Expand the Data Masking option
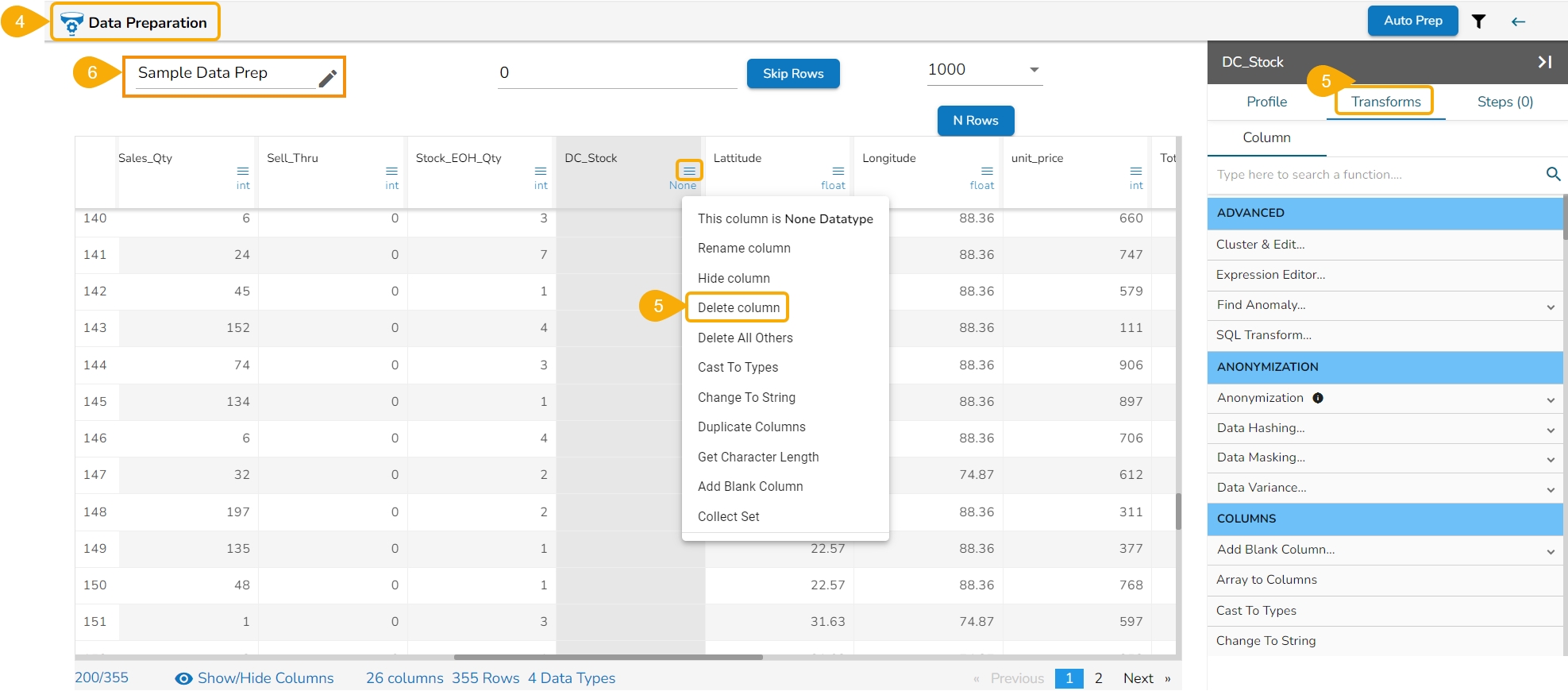 click(1550, 459)
